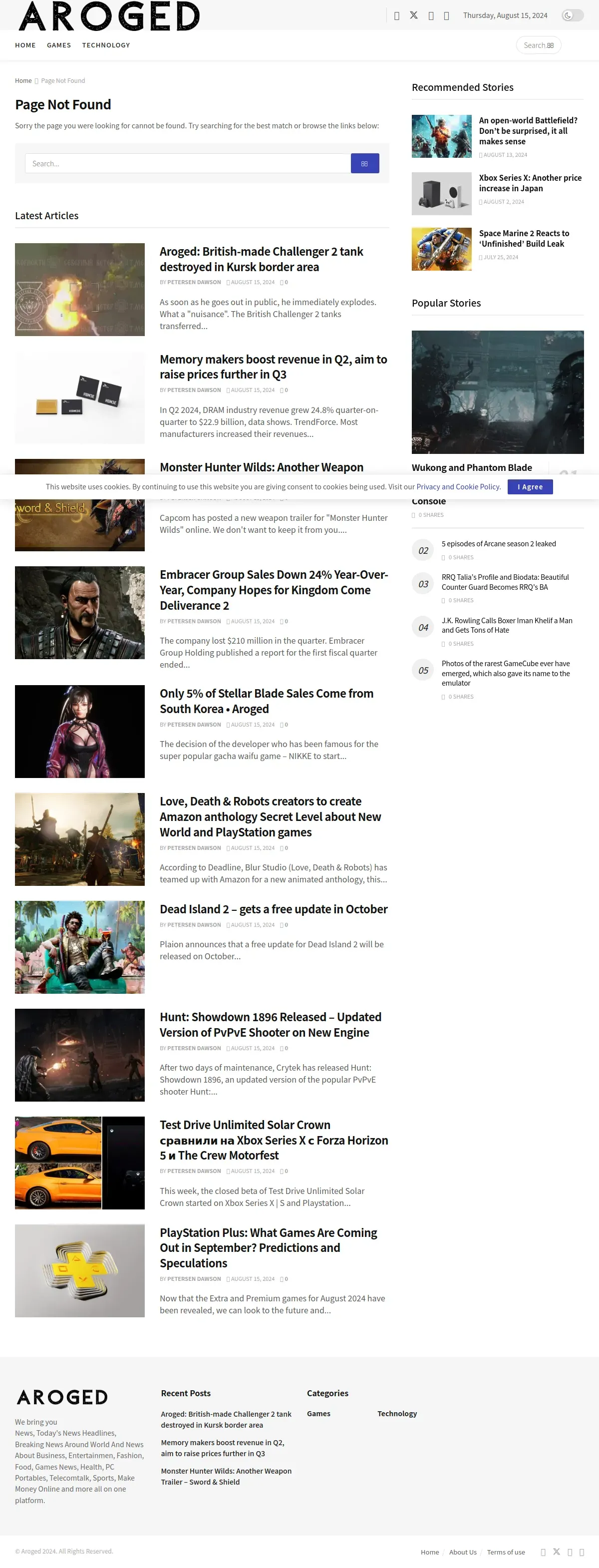
Task: Click the Secret Level anthology thumbnail
Action: tap(80, 839)
